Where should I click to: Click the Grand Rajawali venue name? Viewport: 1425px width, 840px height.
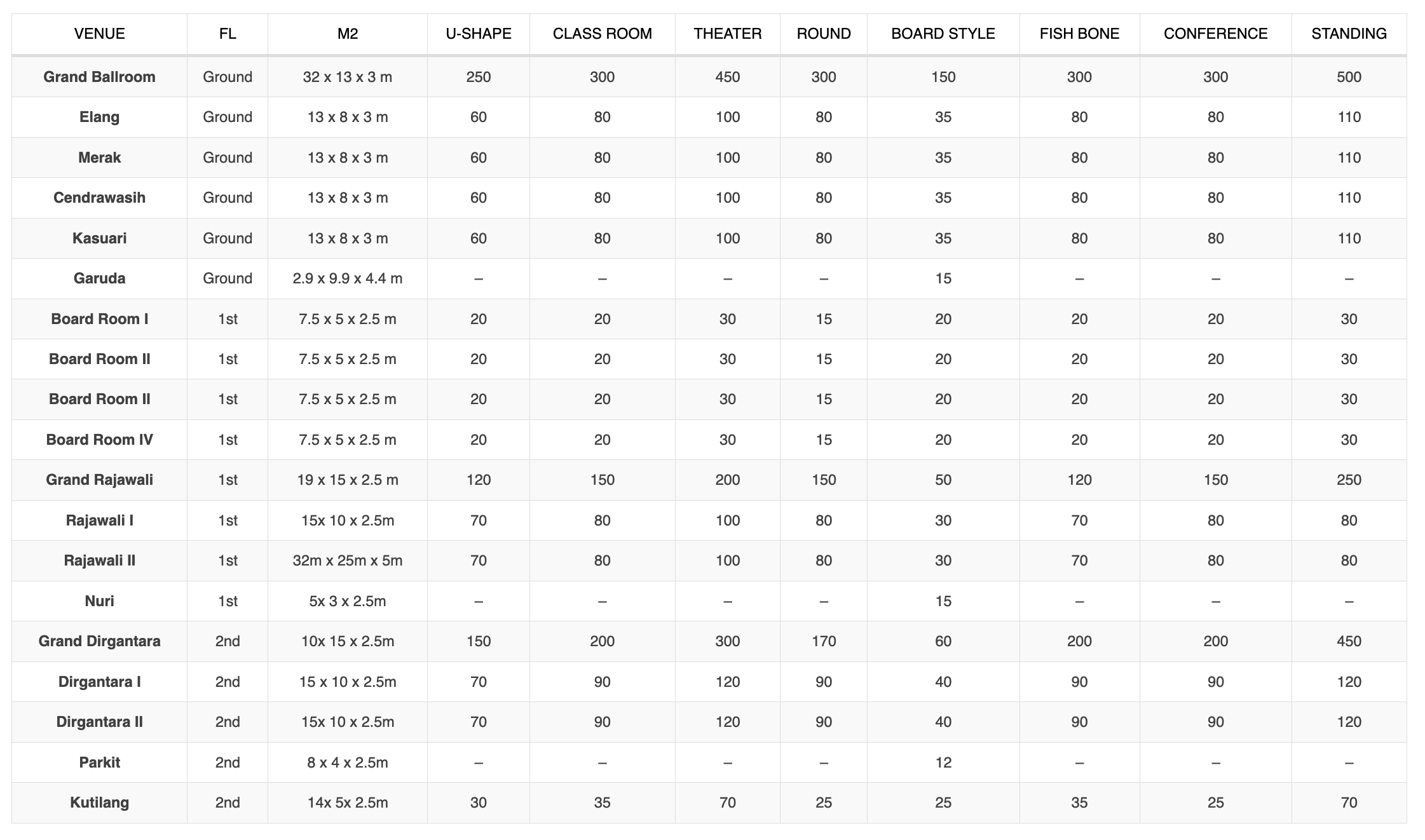pyautogui.click(x=99, y=480)
